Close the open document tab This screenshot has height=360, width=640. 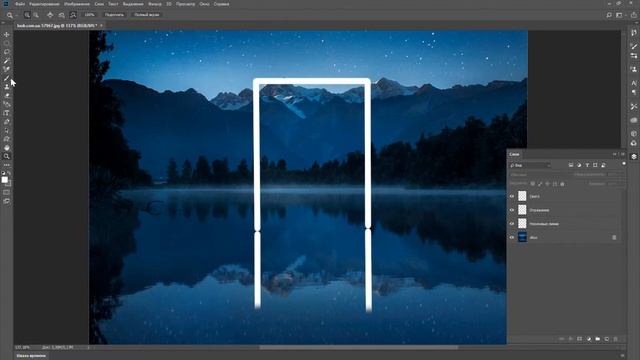(101, 25)
